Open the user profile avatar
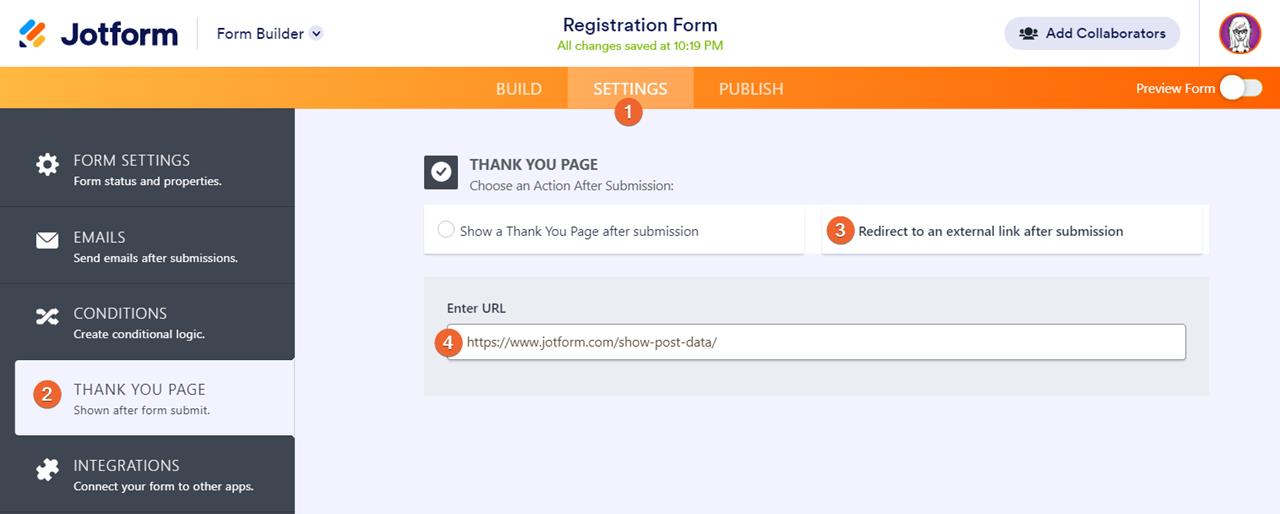Image resolution: width=1280 pixels, height=514 pixels. [1240, 33]
